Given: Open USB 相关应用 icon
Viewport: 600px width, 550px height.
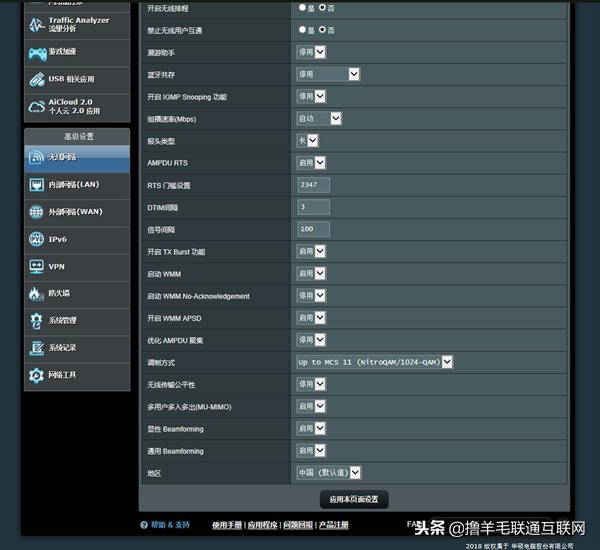Looking at the screenshot, I should [x=37, y=80].
